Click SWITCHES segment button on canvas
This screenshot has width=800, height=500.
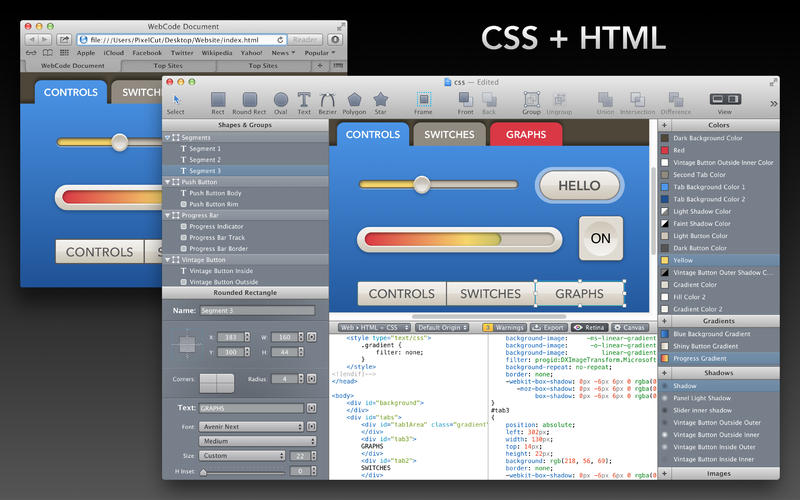pos(490,293)
